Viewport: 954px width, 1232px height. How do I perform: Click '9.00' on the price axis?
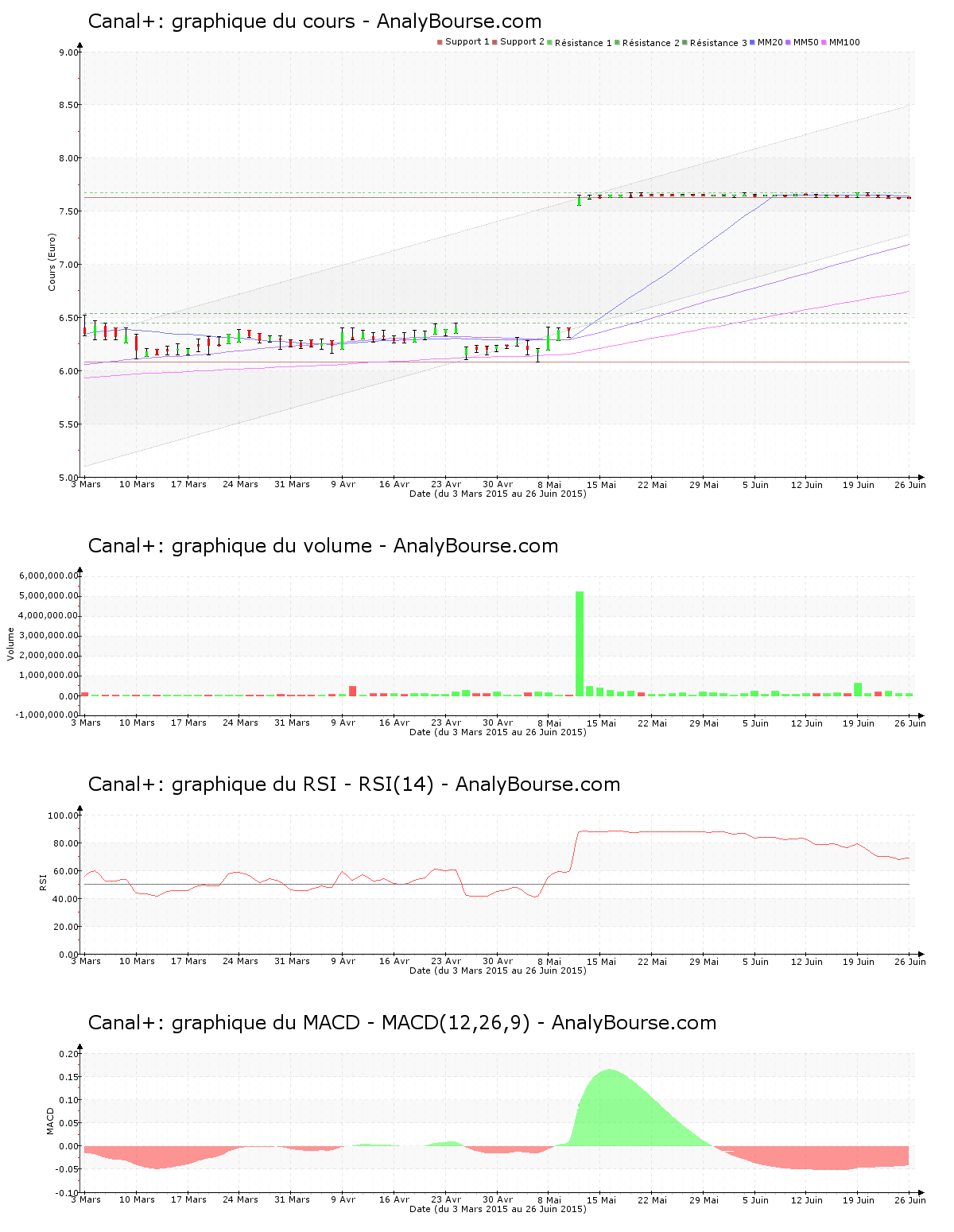point(69,52)
